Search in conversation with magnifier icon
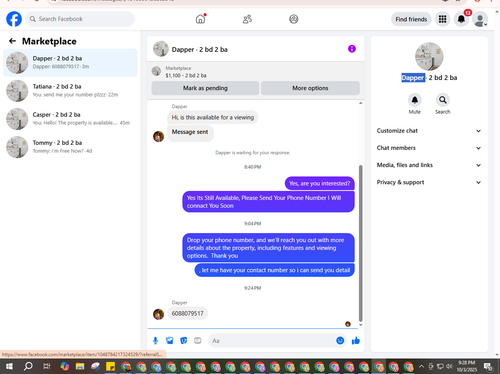 pyautogui.click(x=442, y=100)
